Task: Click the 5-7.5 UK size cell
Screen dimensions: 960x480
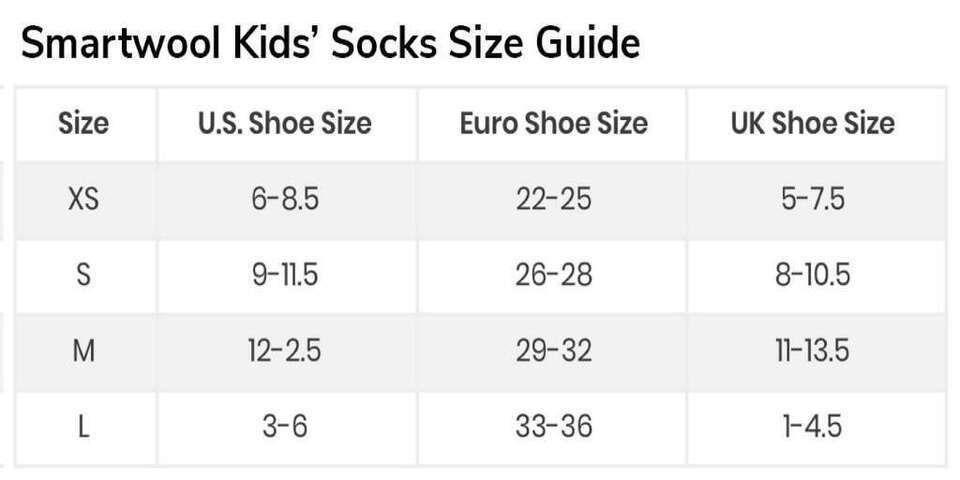Action: (x=813, y=200)
